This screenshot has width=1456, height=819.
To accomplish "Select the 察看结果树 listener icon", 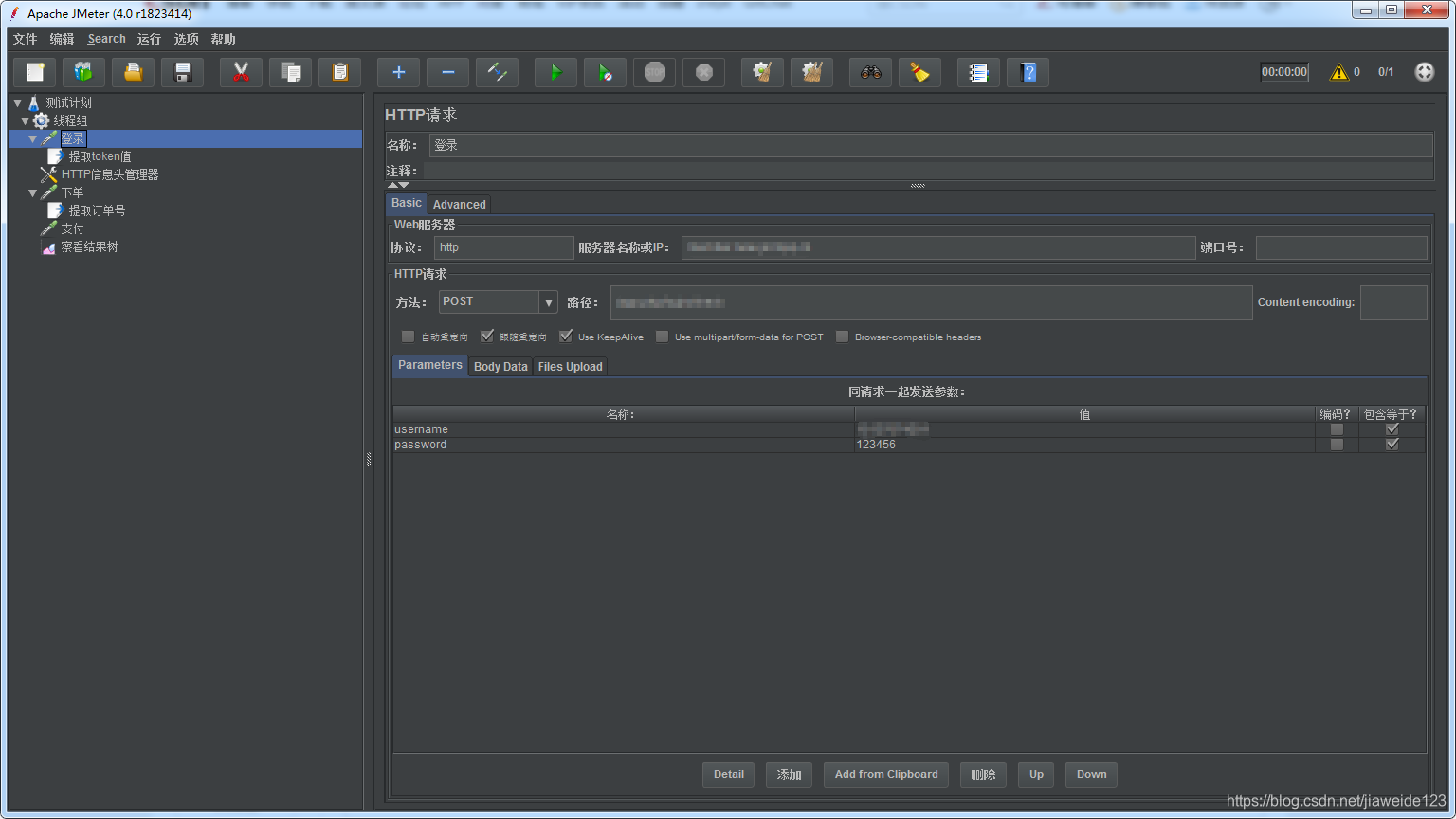I will tap(48, 247).
